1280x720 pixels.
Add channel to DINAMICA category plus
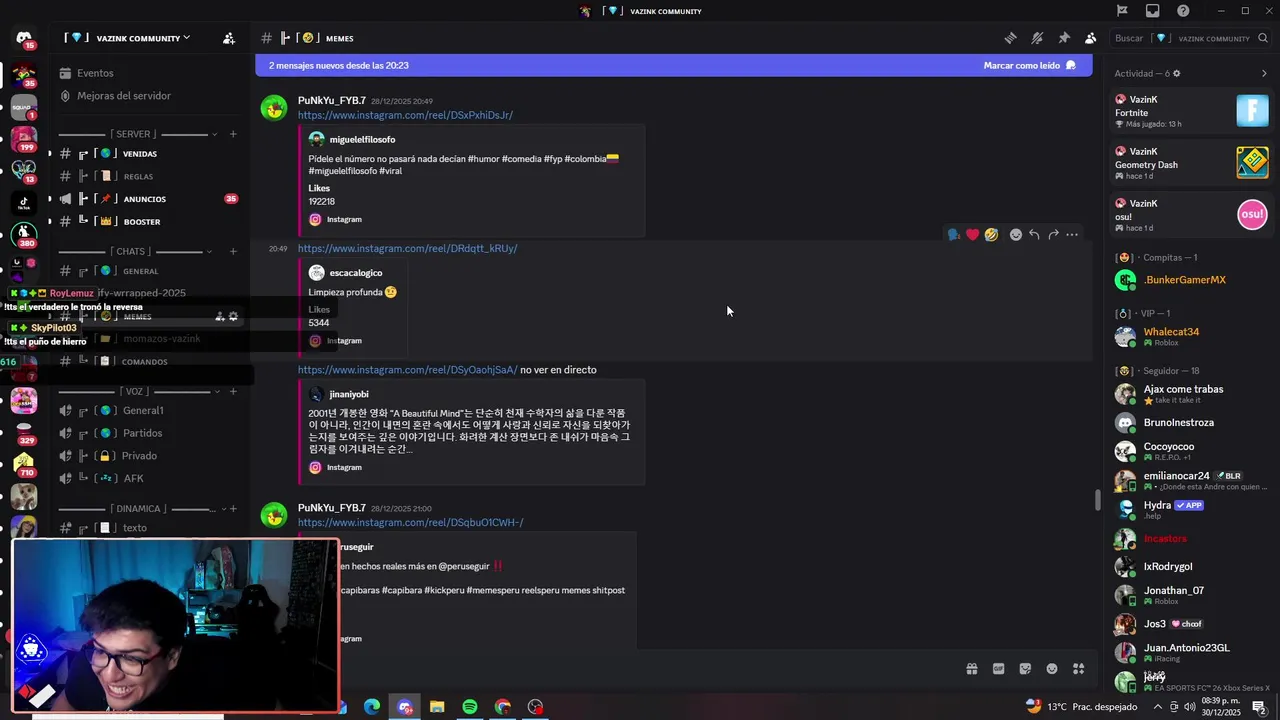point(233,508)
